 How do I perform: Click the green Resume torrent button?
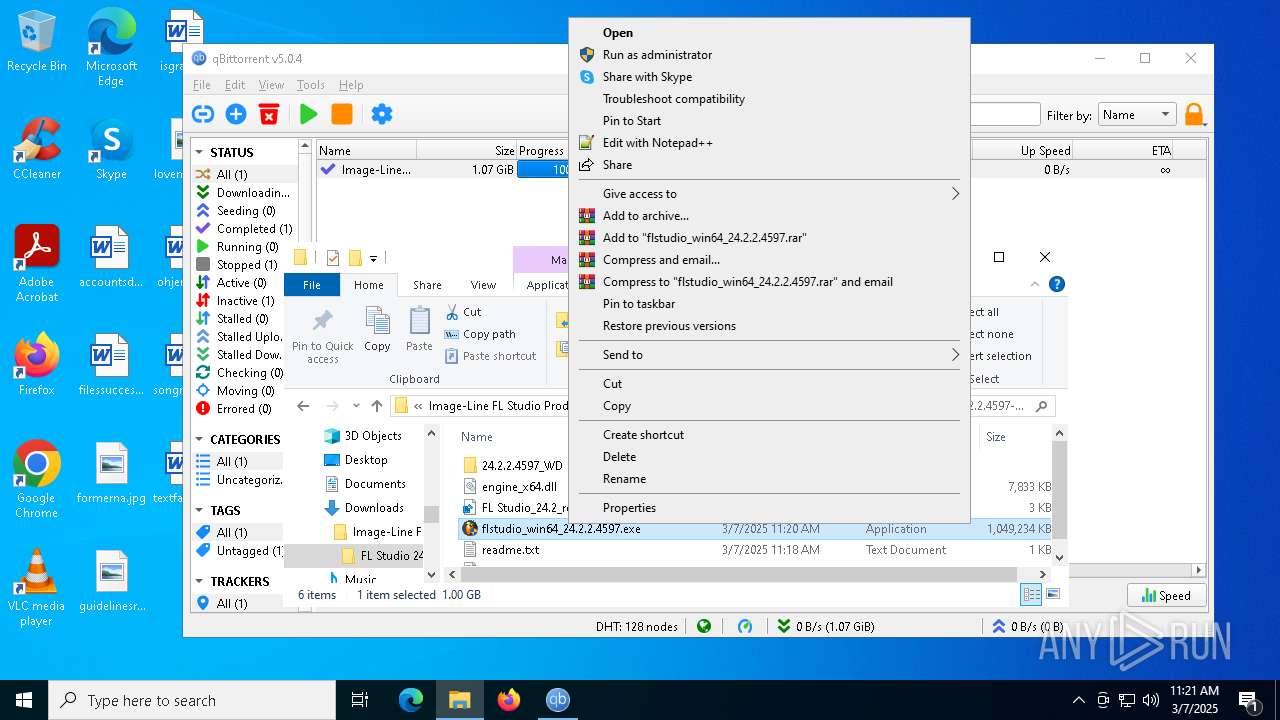(309, 114)
